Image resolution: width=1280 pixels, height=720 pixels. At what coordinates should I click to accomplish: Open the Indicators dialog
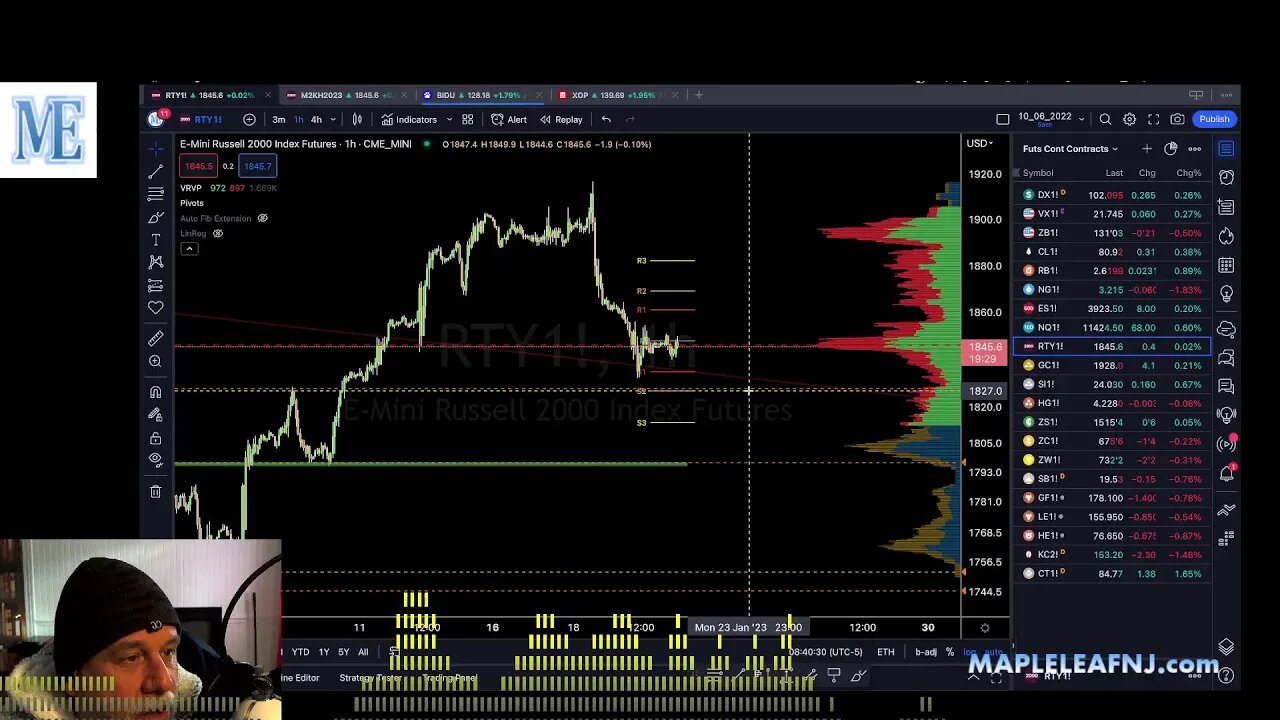[x=409, y=119]
